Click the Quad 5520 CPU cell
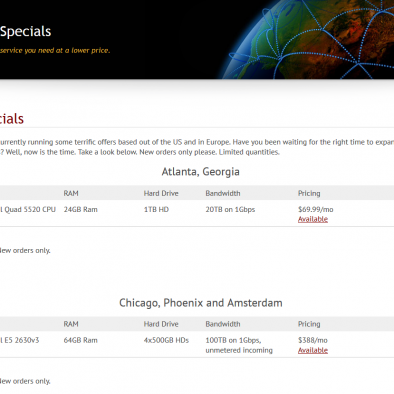 28,209
